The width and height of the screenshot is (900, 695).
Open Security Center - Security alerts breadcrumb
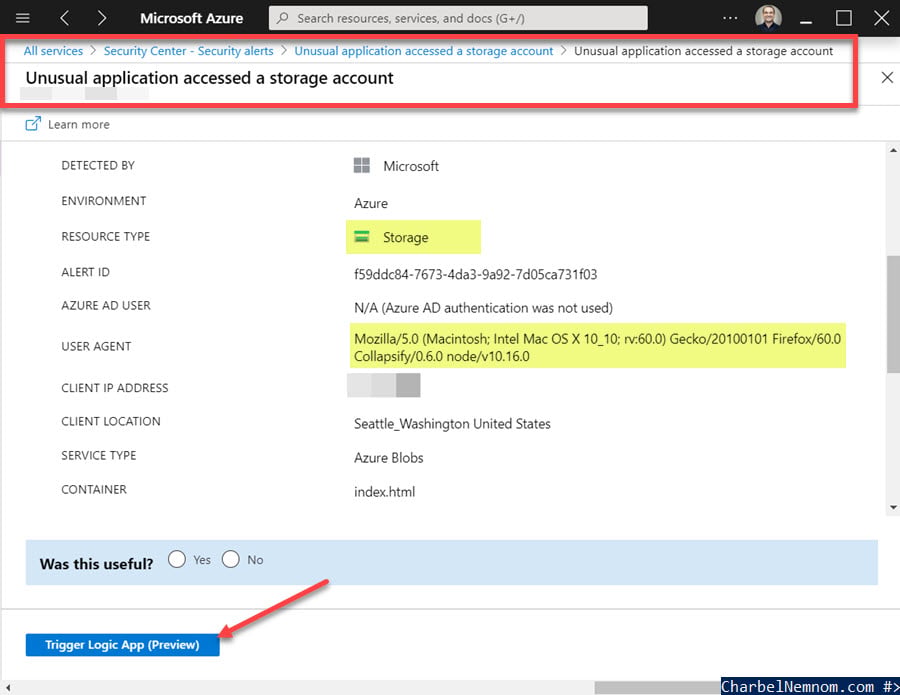pyautogui.click(x=188, y=51)
